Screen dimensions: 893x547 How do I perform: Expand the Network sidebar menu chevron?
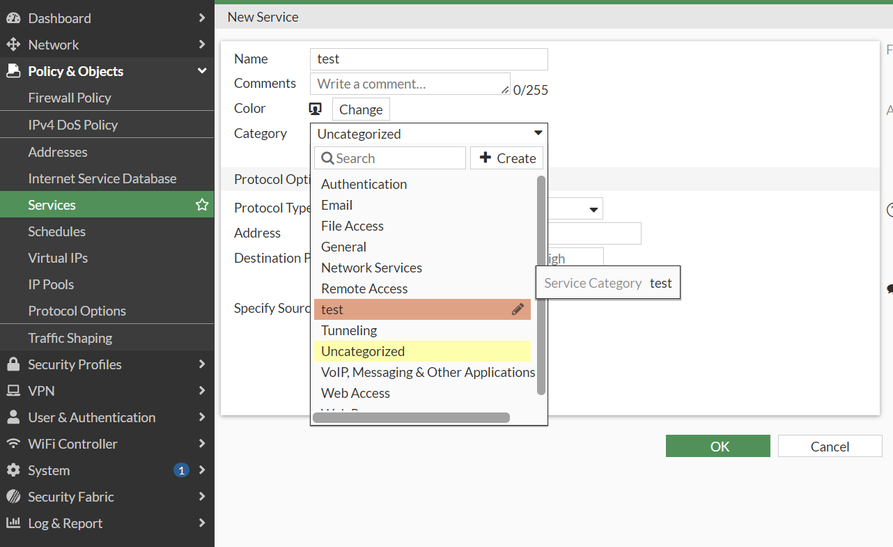[x=202, y=45]
